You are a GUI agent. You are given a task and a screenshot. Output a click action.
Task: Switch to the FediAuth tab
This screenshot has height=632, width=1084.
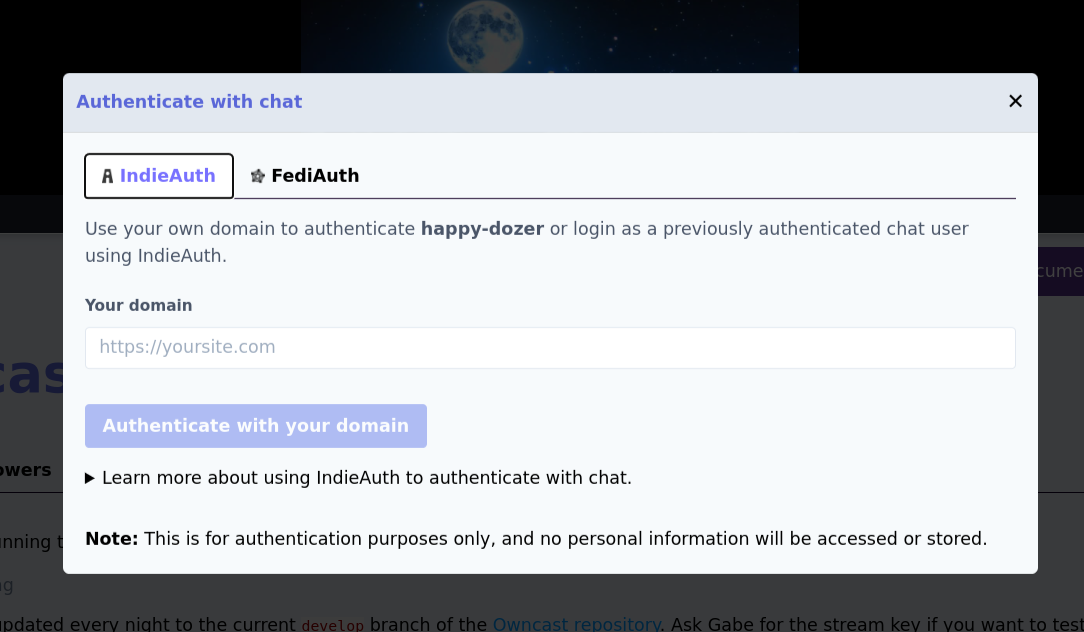pos(304,176)
